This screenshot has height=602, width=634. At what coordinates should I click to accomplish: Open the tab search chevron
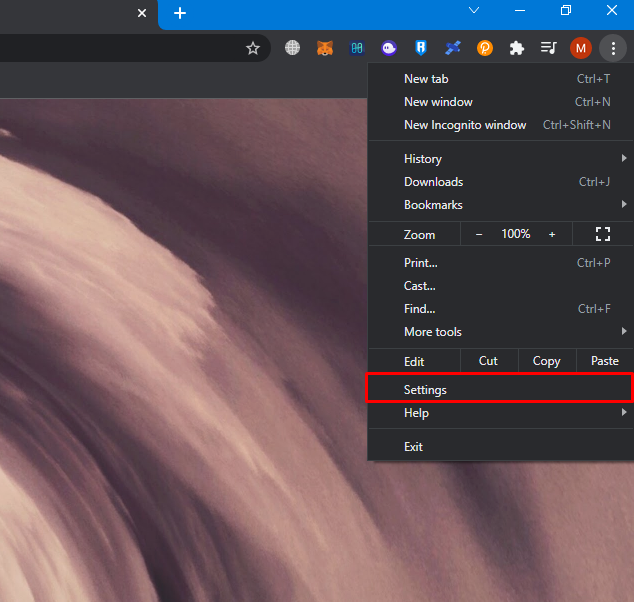tap(474, 10)
